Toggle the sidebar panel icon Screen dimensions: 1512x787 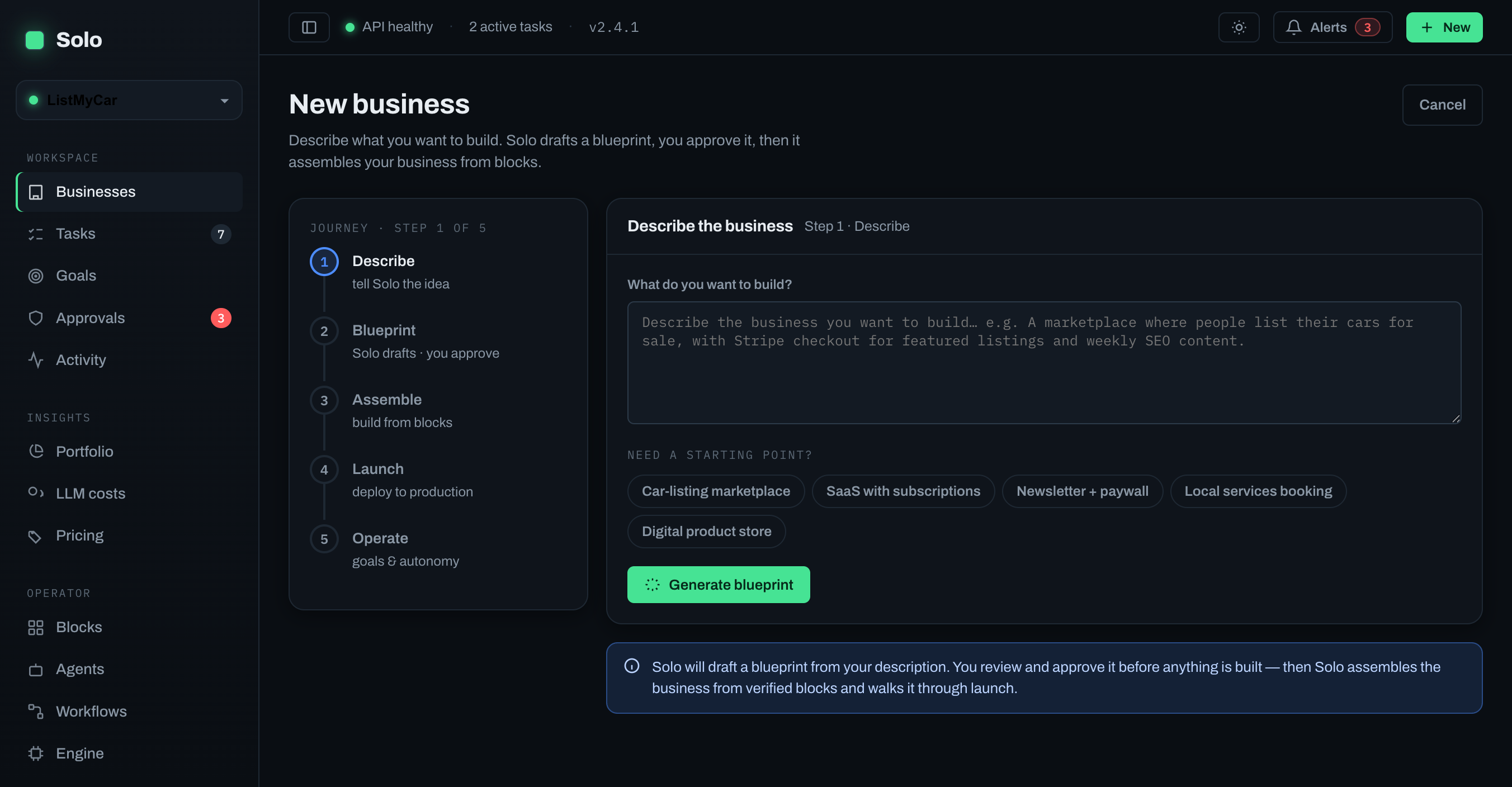(x=309, y=27)
